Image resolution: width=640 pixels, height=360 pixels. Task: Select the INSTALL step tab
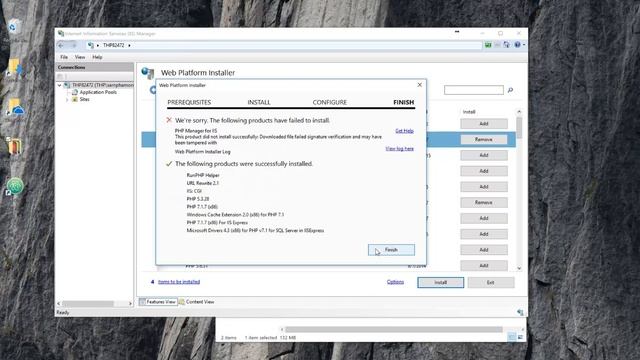tap(259, 102)
